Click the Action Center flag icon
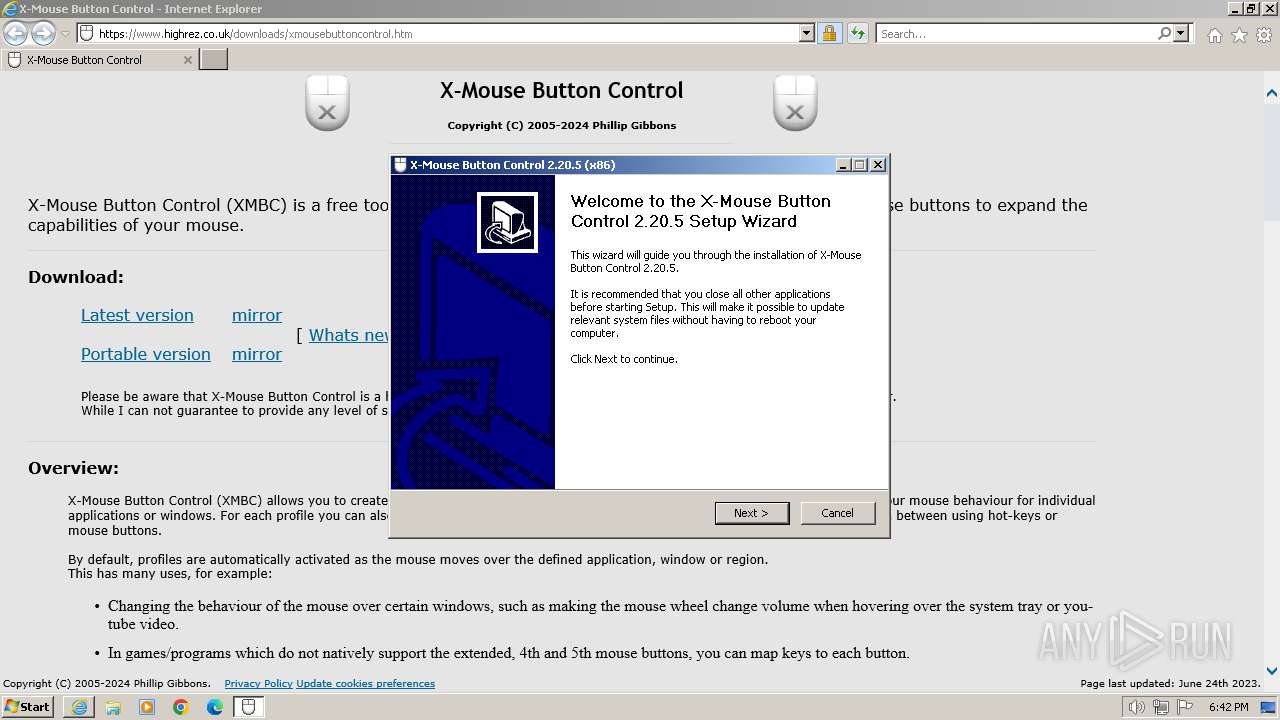 (x=1184, y=707)
